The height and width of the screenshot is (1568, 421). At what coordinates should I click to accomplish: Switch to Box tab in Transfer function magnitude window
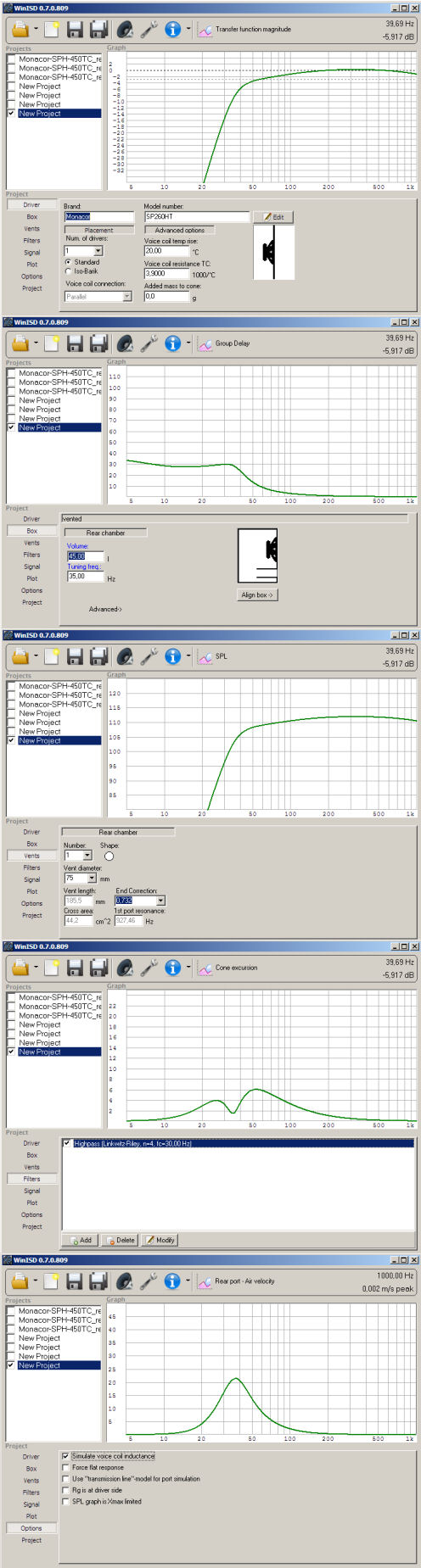pyautogui.click(x=31, y=216)
